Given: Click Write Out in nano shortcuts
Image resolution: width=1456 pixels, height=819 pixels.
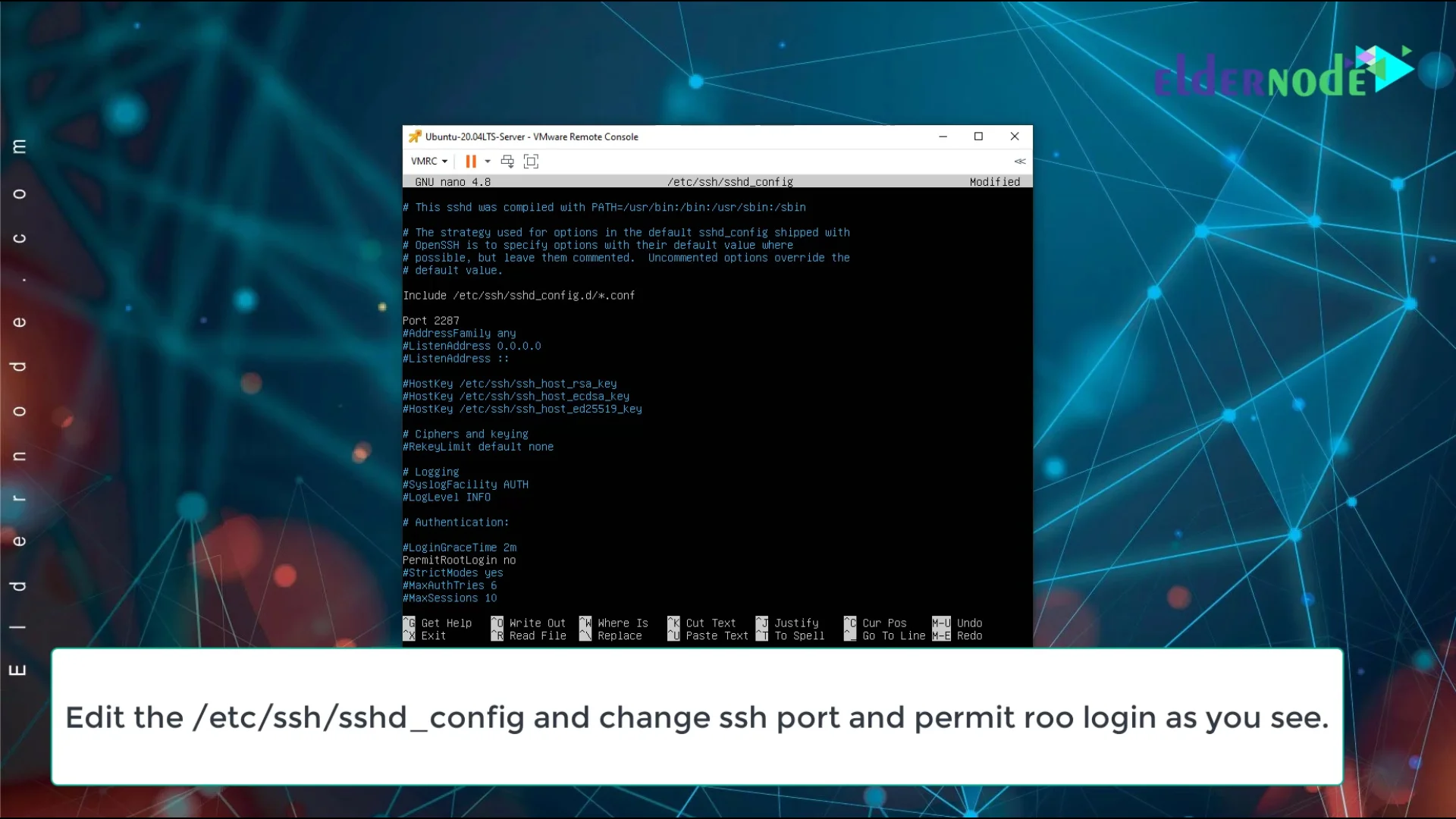Looking at the screenshot, I should tap(537, 623).
